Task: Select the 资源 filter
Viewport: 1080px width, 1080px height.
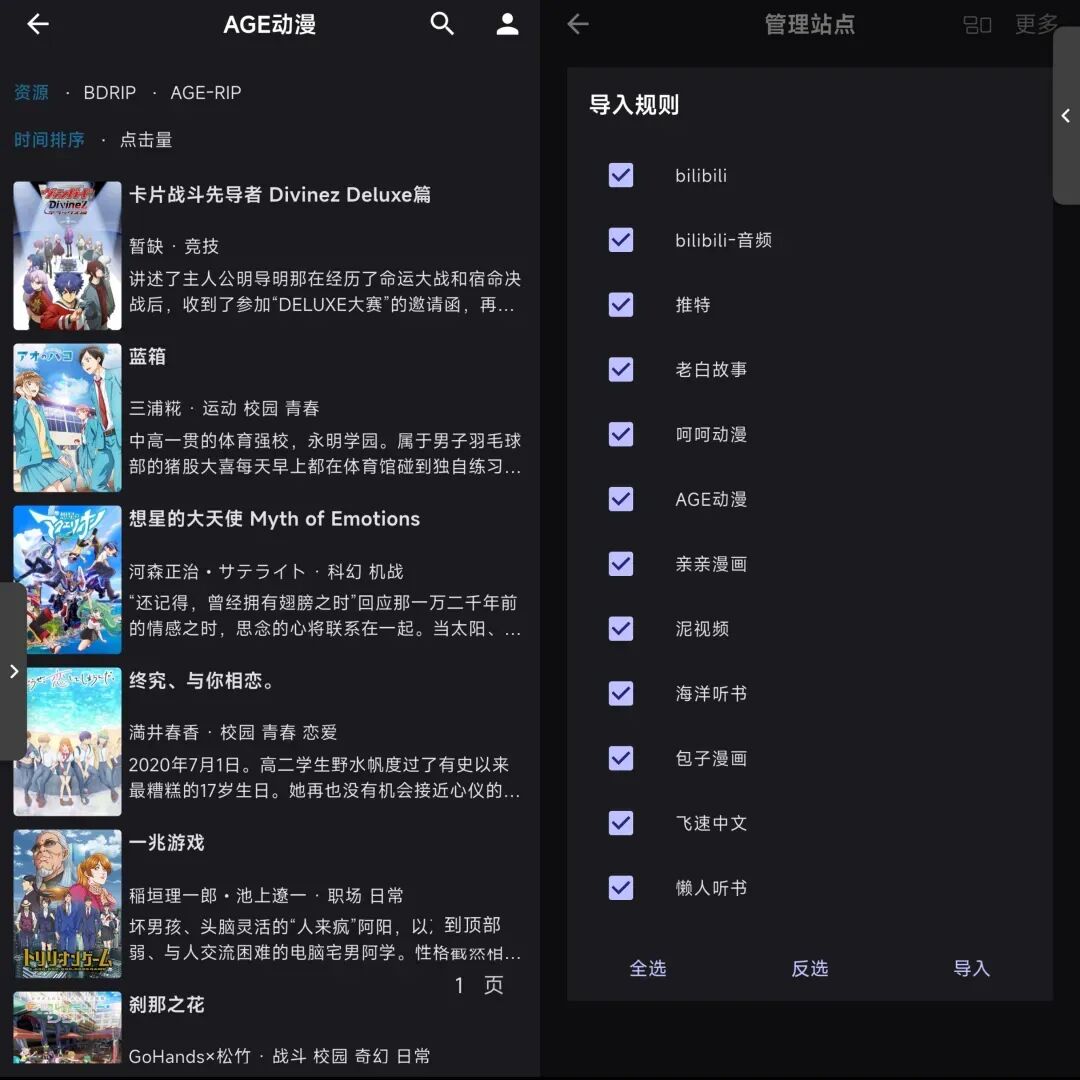Action: (32, 92)
